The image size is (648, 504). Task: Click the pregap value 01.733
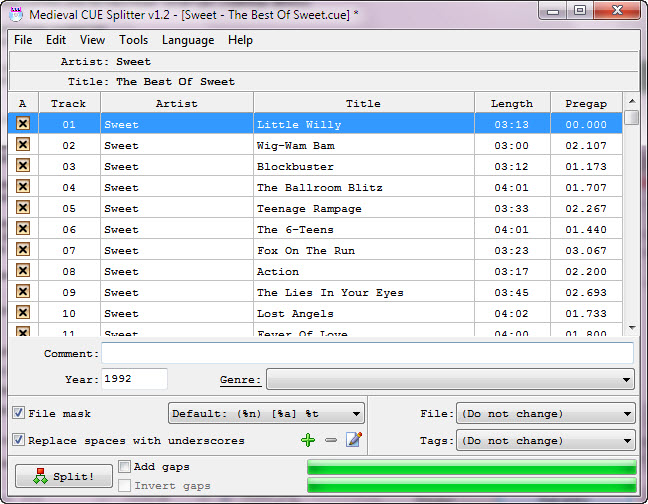tap(586, 314)
